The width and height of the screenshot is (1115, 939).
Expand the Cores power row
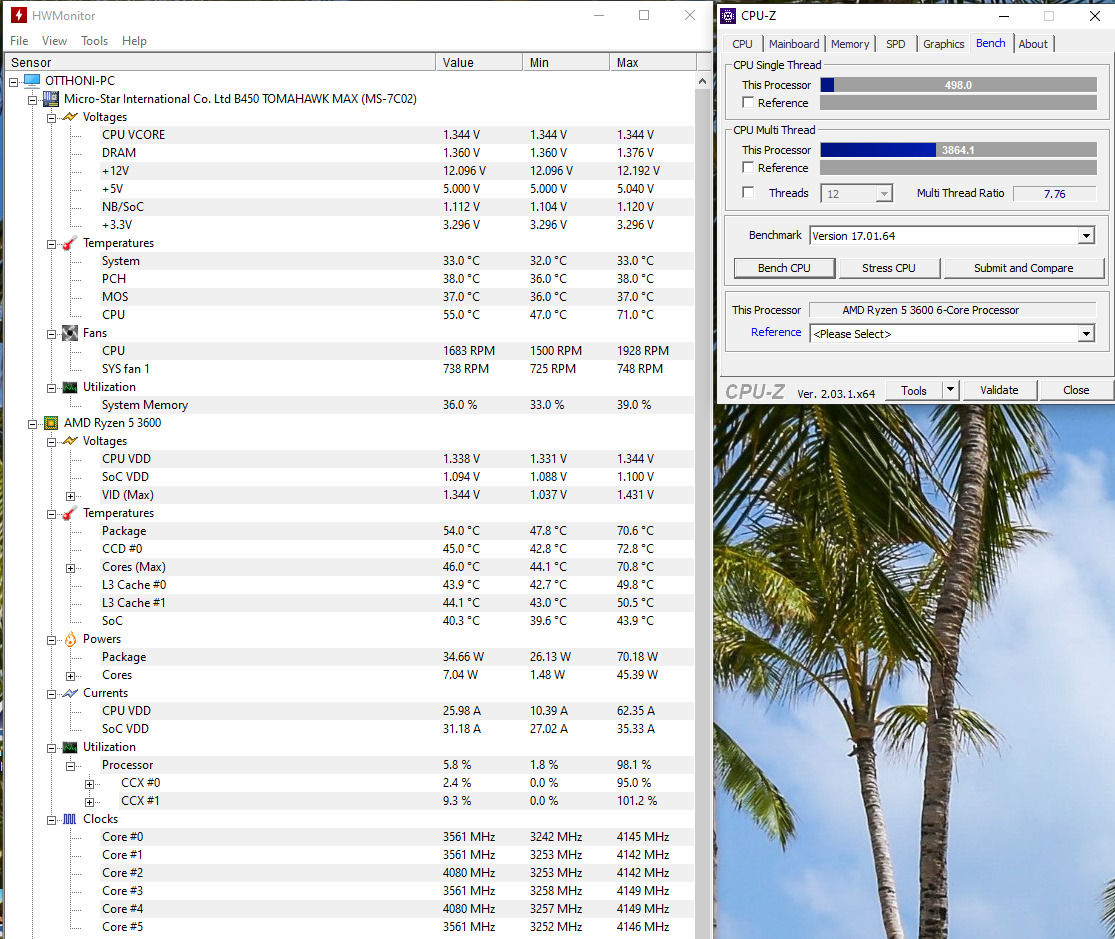(x=70, y=676)
